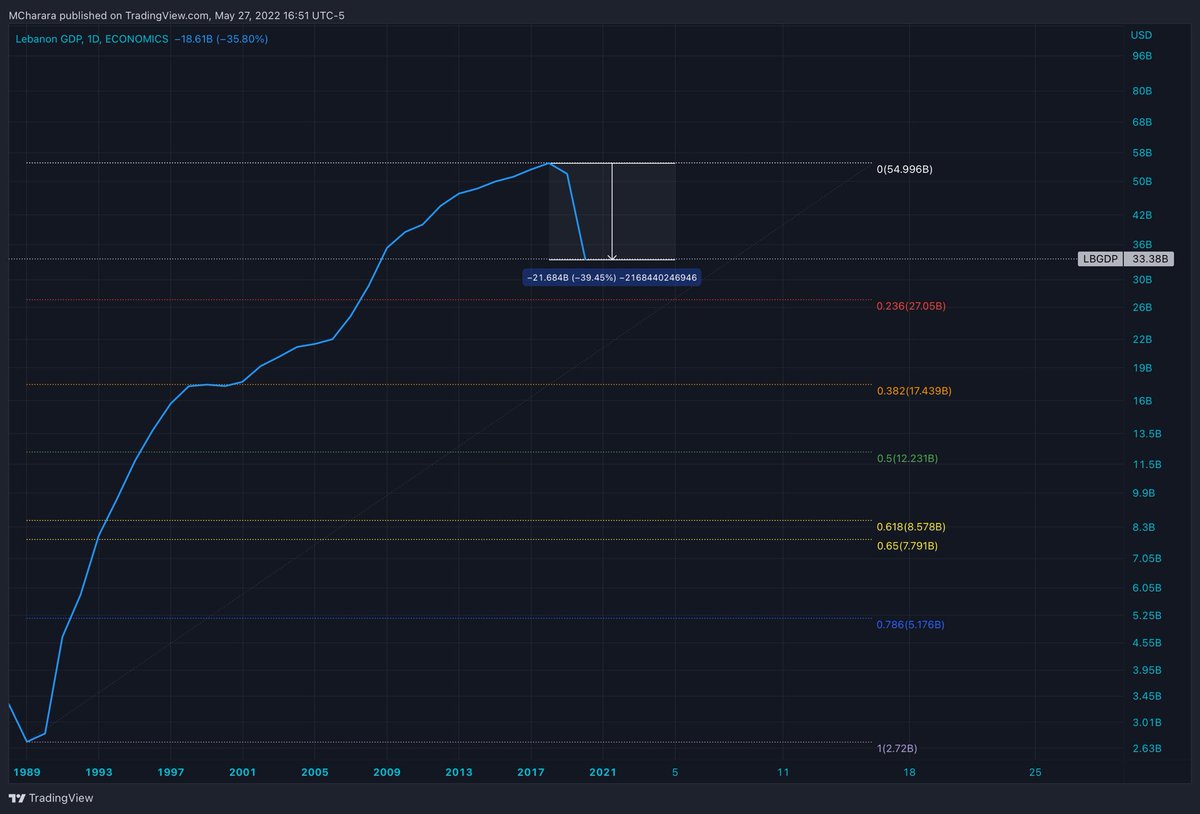Click the 1993 label on time axis
This screenshot has width=1200, height=814.
coord(98,772)
